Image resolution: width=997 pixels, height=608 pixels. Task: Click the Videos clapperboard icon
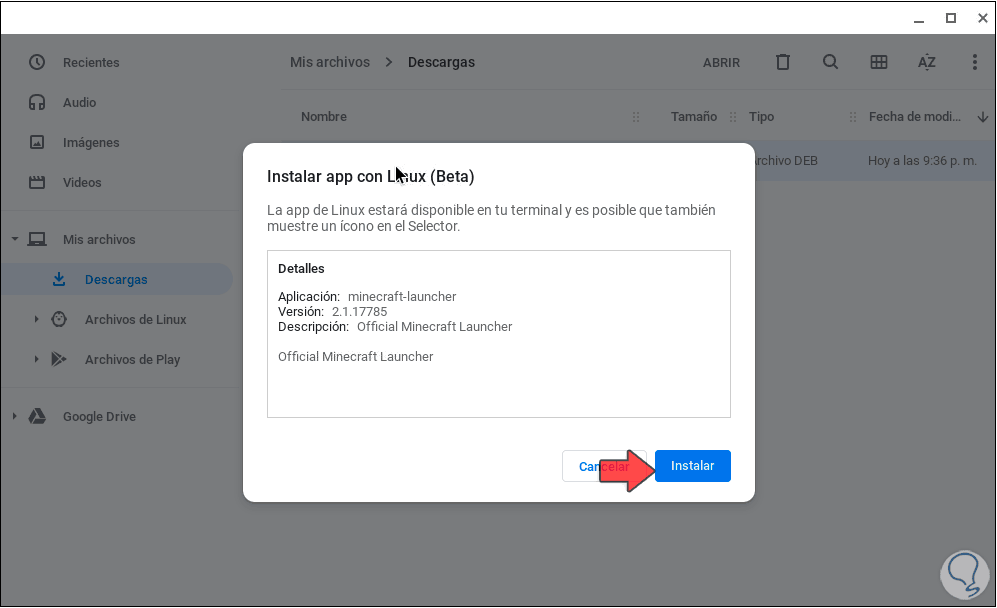point(37,182)
